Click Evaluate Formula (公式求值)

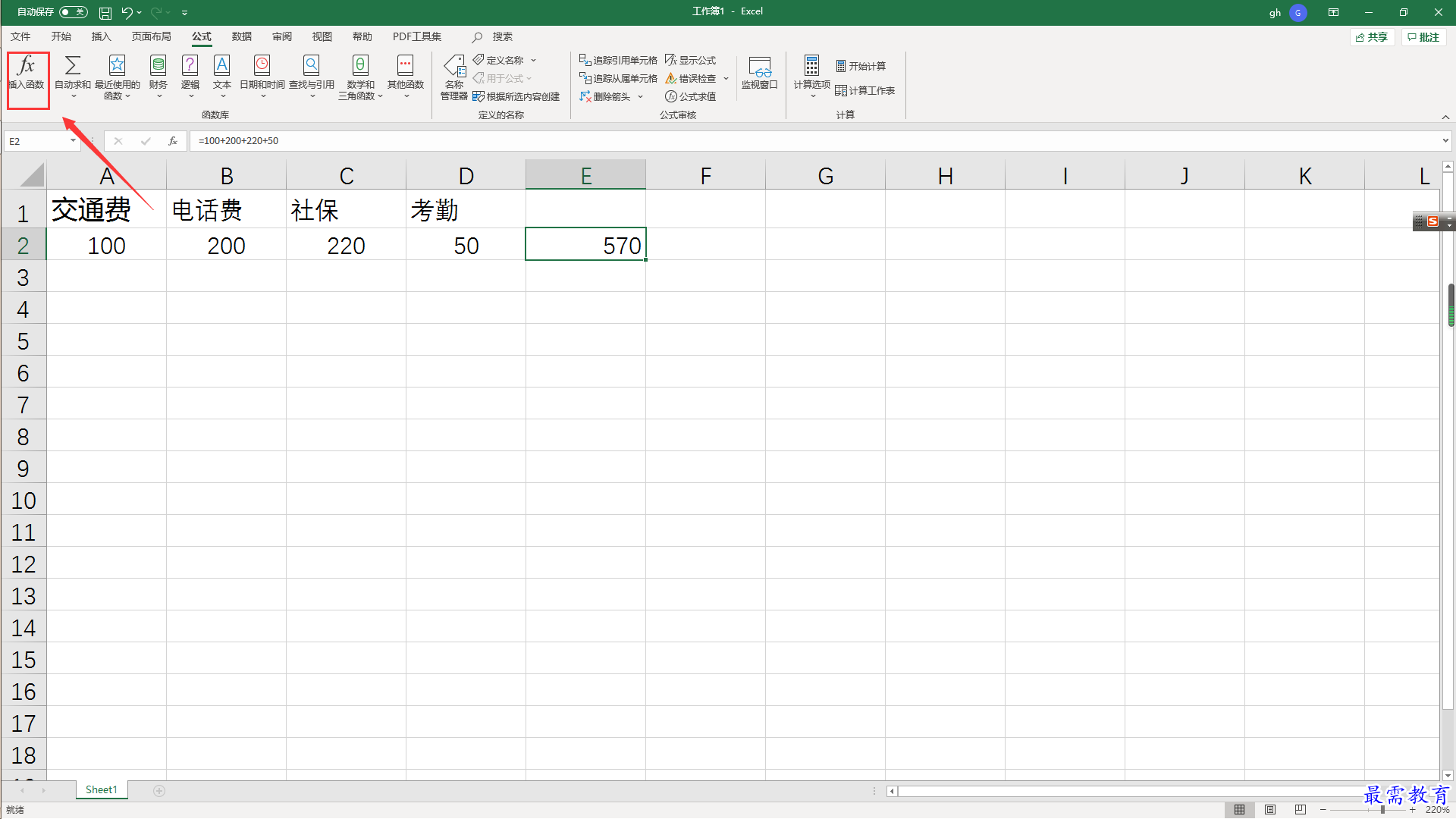[691, 96]
